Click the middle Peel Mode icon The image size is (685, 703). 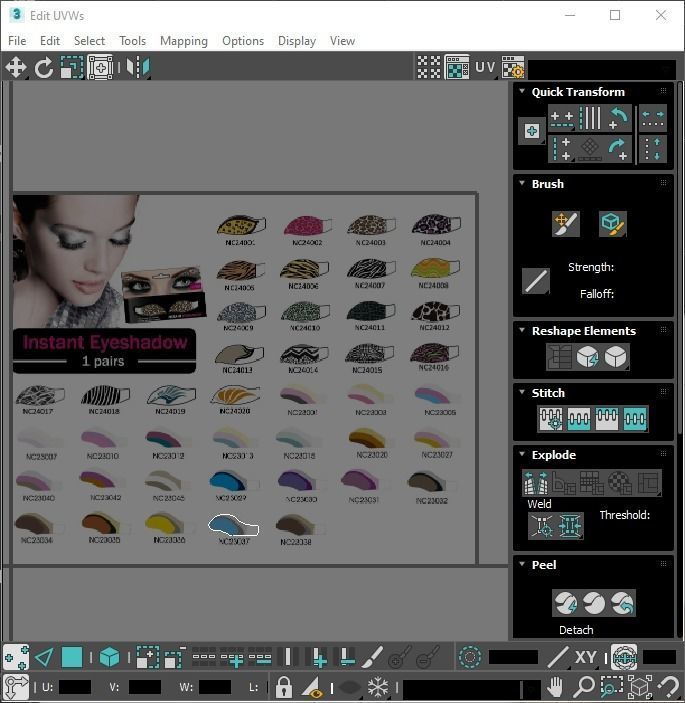594,603
